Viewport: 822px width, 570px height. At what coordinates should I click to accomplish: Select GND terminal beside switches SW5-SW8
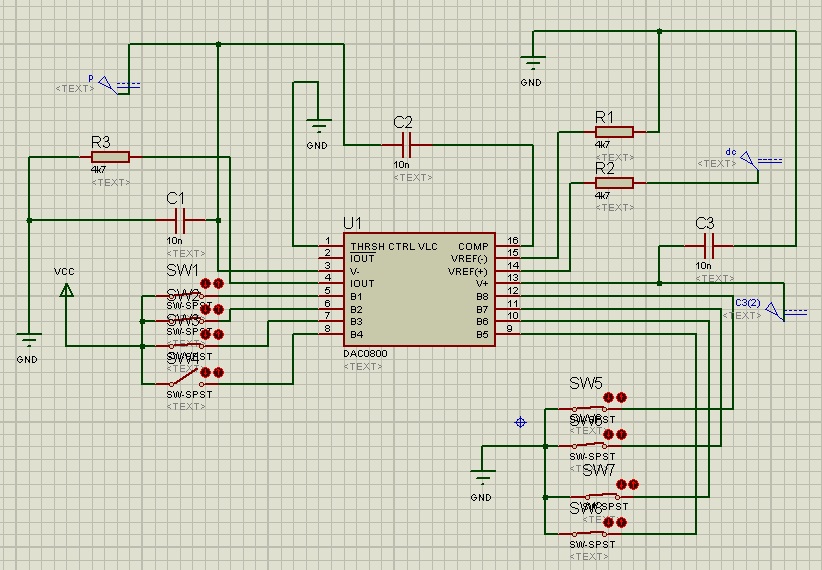point(482,474)
